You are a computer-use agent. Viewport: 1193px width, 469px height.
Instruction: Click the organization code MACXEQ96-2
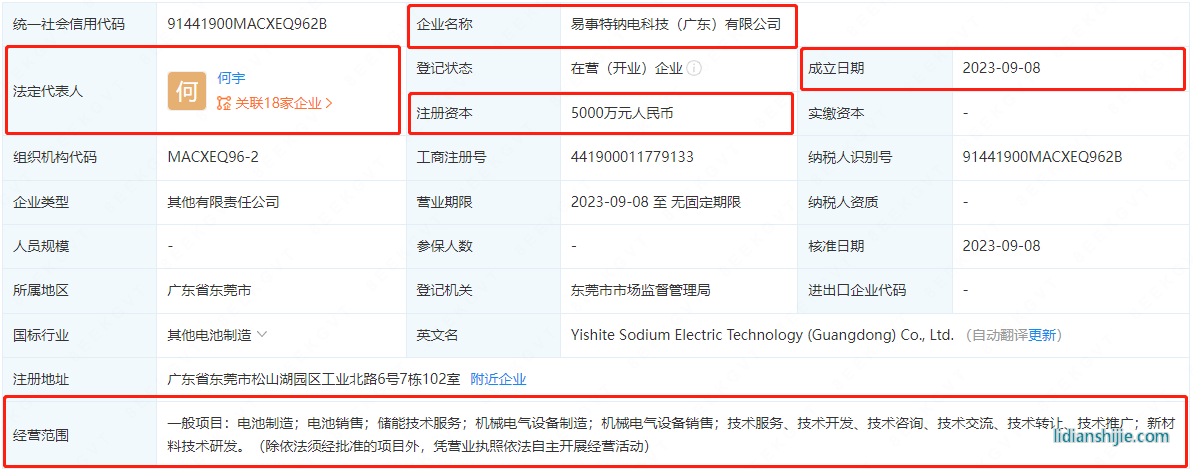point(213,157)
